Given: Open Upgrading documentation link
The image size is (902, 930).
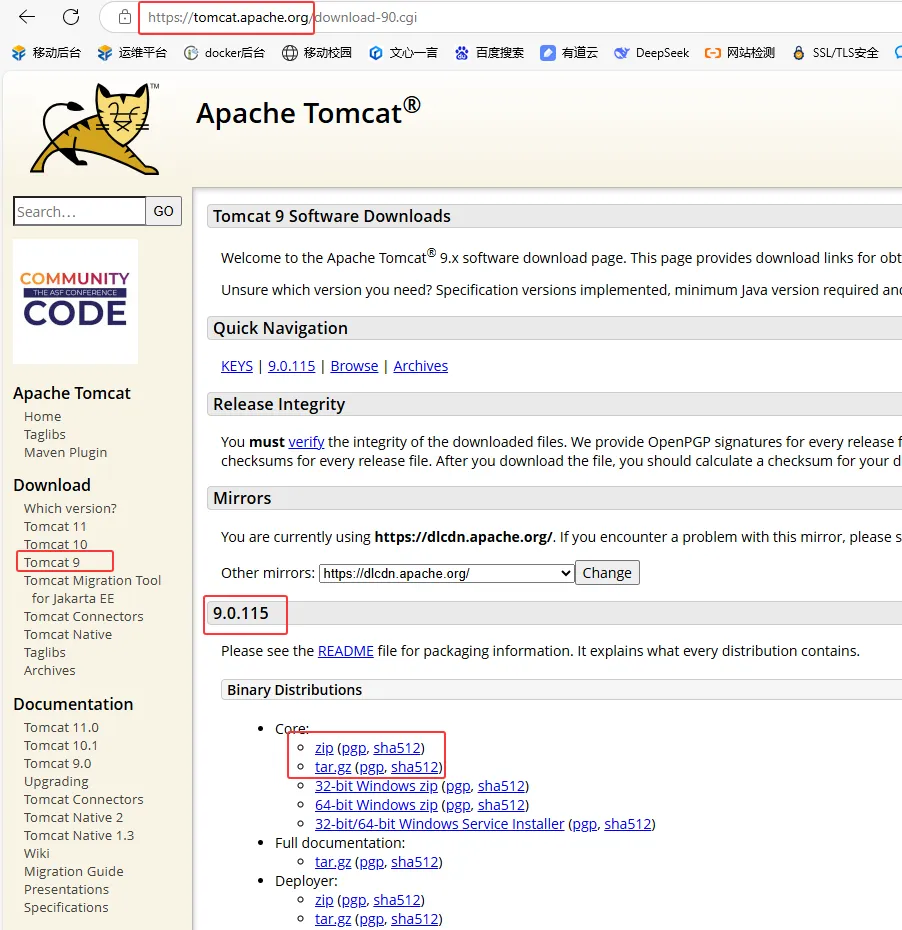Looking at the screenshot, I should 56,782.
